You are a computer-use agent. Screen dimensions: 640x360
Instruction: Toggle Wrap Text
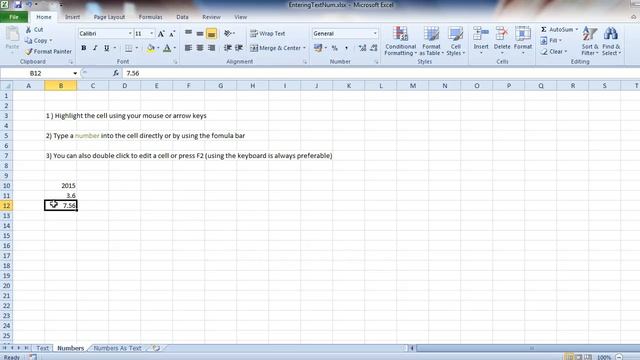[x=268, y=33]
